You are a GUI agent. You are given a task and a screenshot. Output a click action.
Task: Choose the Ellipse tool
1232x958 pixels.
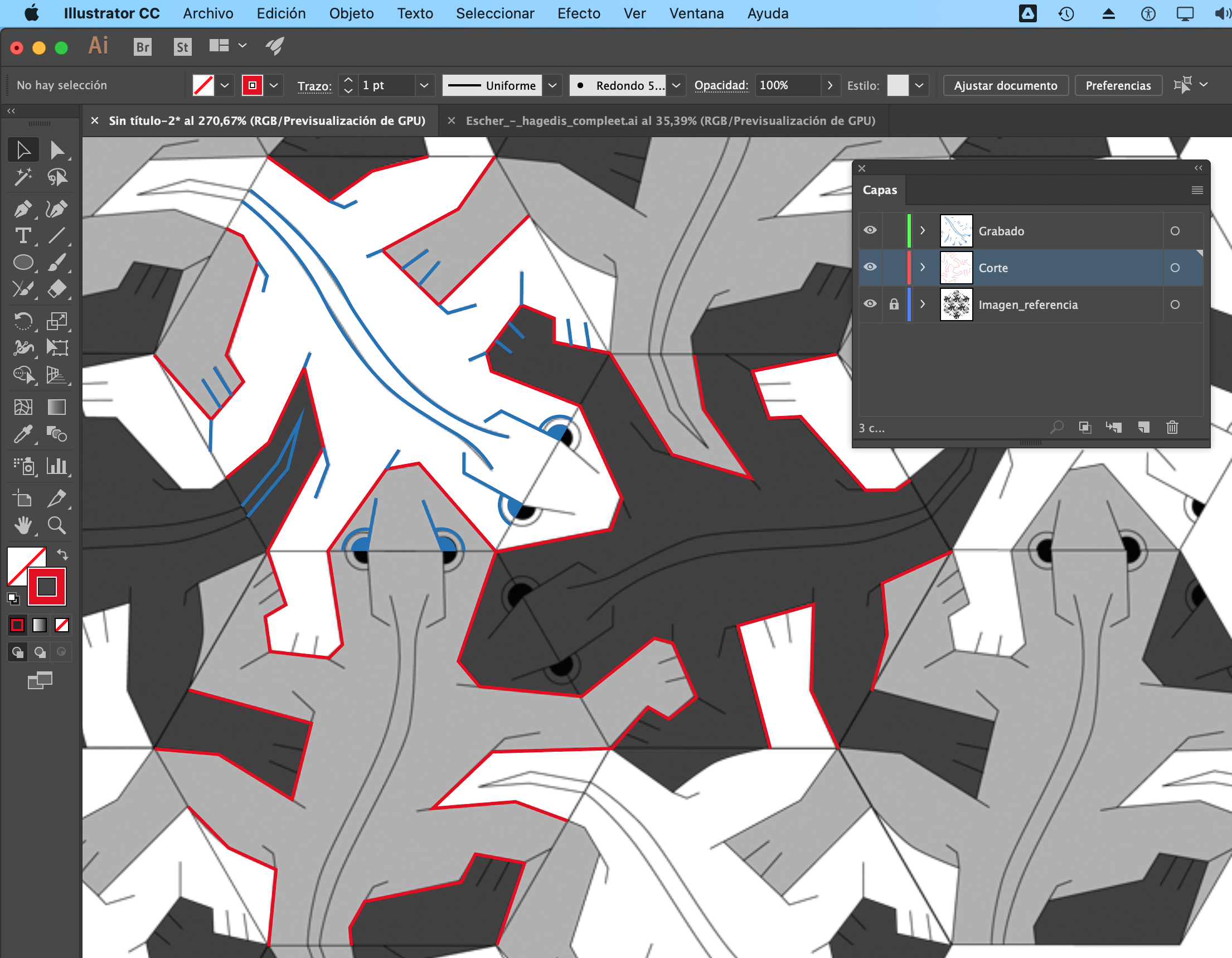pyautogui.click(x=23, y=262)
